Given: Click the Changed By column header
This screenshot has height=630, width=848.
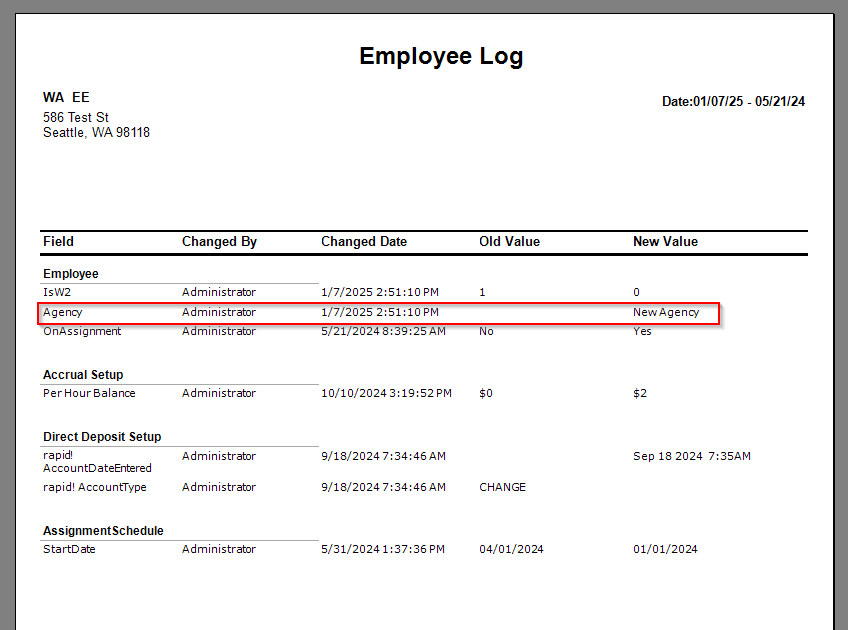Looking at the screenshot, I should (x=219, y=242).
